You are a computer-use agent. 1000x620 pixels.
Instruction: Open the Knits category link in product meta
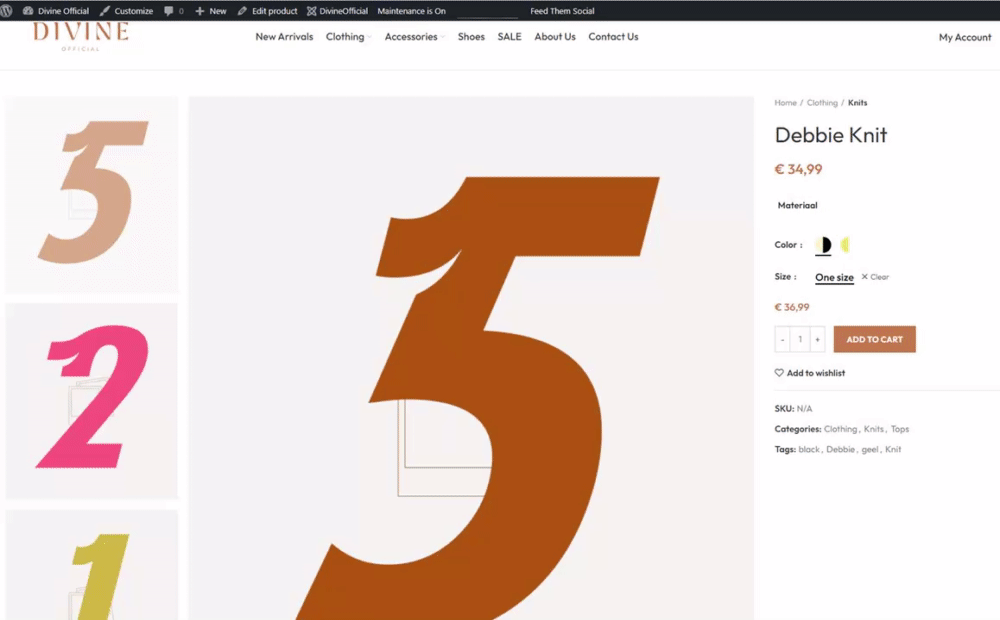pyautogui.click(x=874, y=429)
